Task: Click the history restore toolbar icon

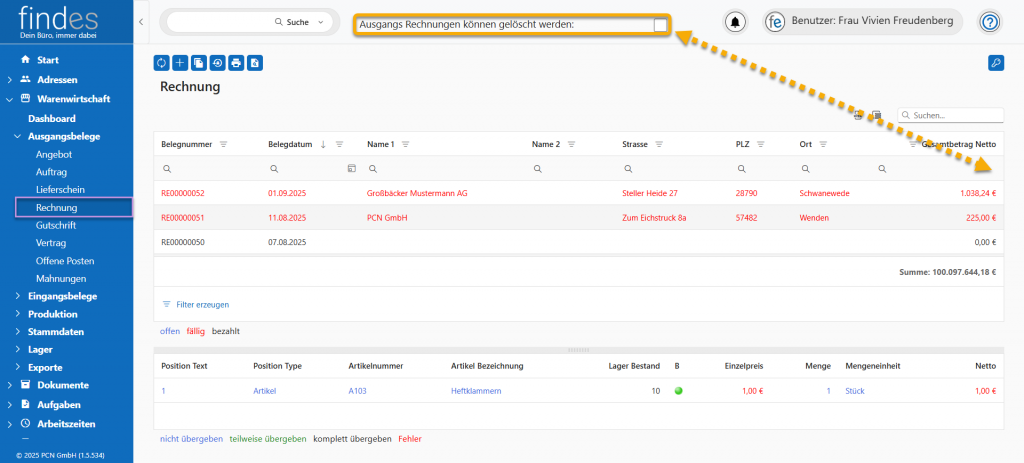Action: click(x=217, y=63)
